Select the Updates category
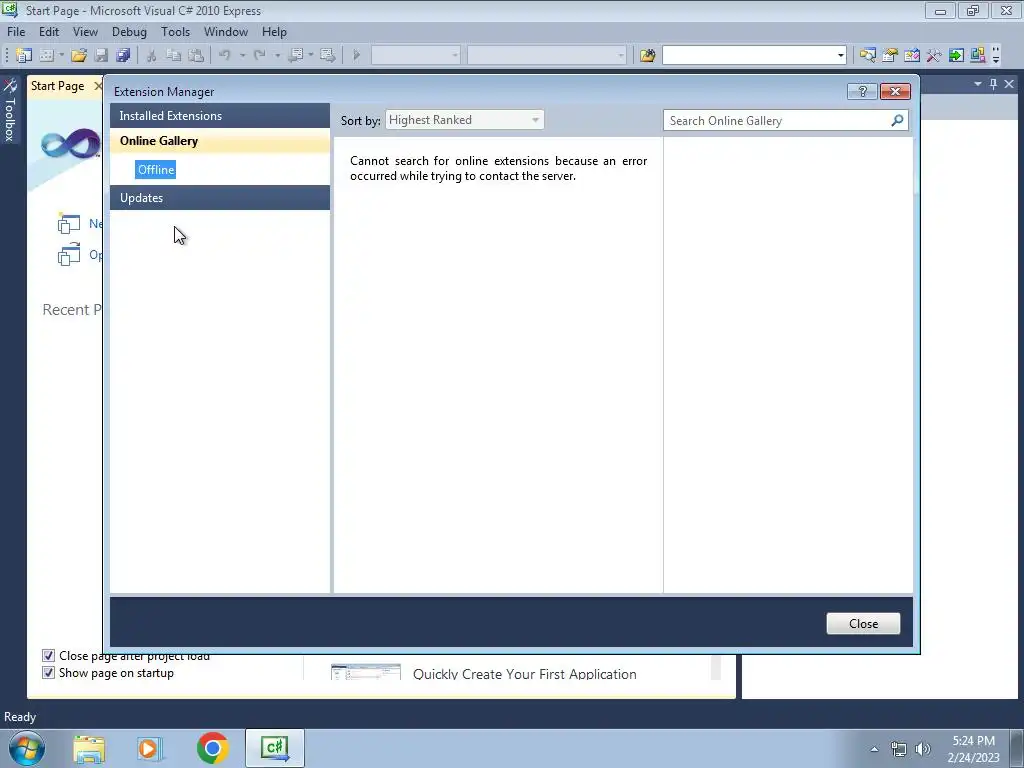 (219, 198)
